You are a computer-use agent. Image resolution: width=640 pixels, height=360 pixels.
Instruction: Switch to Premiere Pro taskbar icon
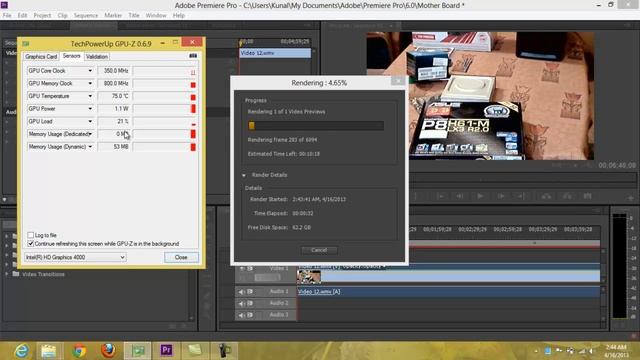[166, 351]
